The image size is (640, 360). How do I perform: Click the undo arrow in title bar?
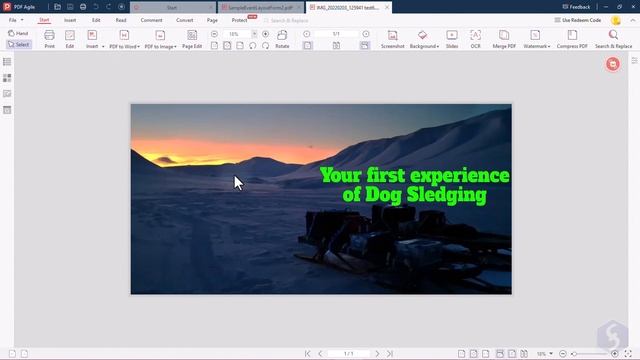click(96, 7)
